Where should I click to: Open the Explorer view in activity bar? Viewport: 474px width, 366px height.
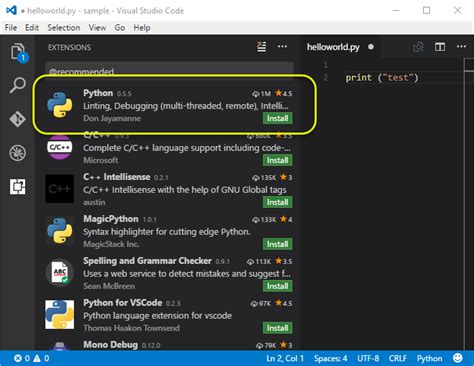tap(18, 53)
